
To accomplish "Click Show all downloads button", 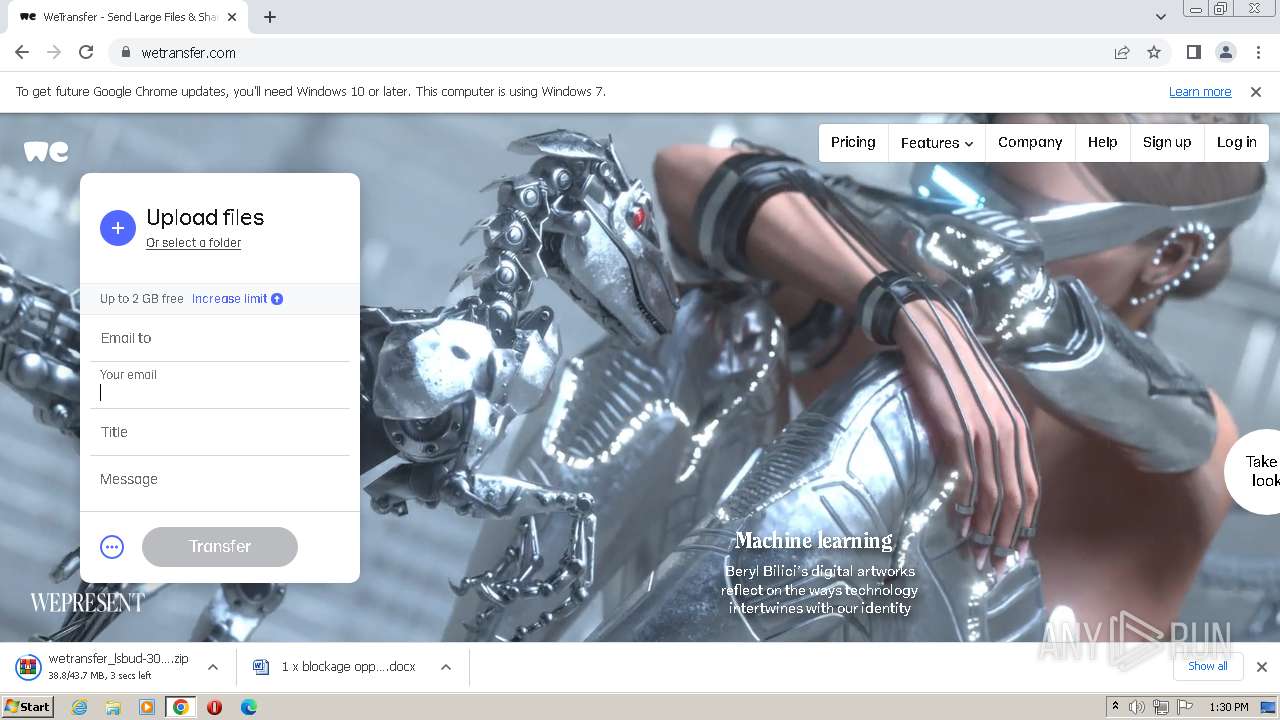I will tap(1208, 666).
